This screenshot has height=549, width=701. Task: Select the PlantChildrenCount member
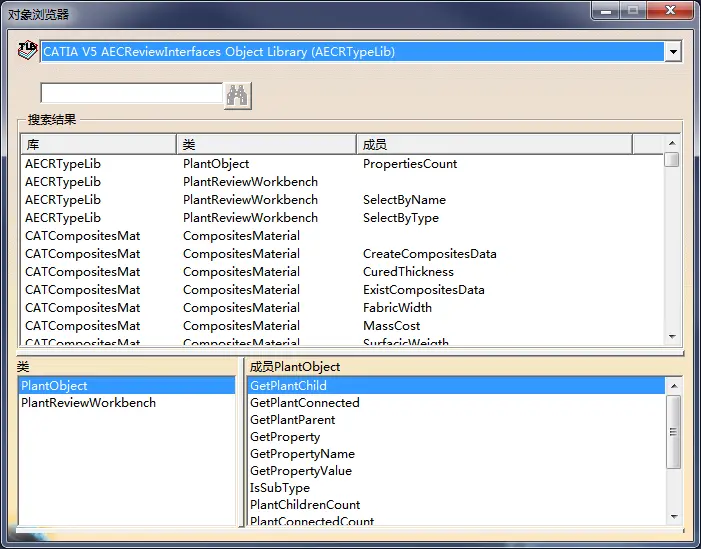coord(456,504)
